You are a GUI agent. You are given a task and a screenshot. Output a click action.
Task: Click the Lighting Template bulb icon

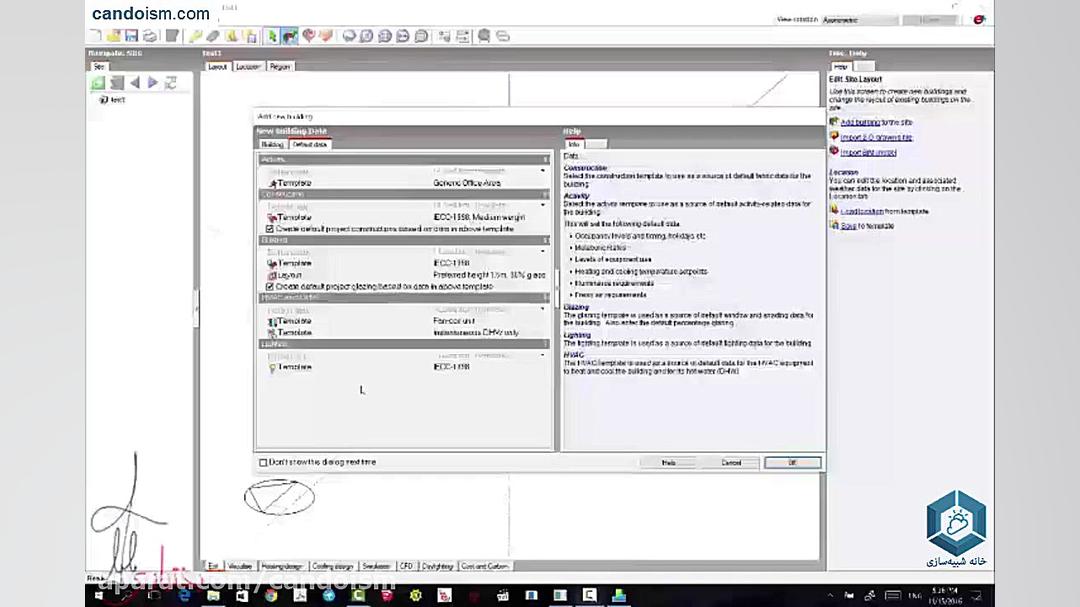tap(272, 367)
